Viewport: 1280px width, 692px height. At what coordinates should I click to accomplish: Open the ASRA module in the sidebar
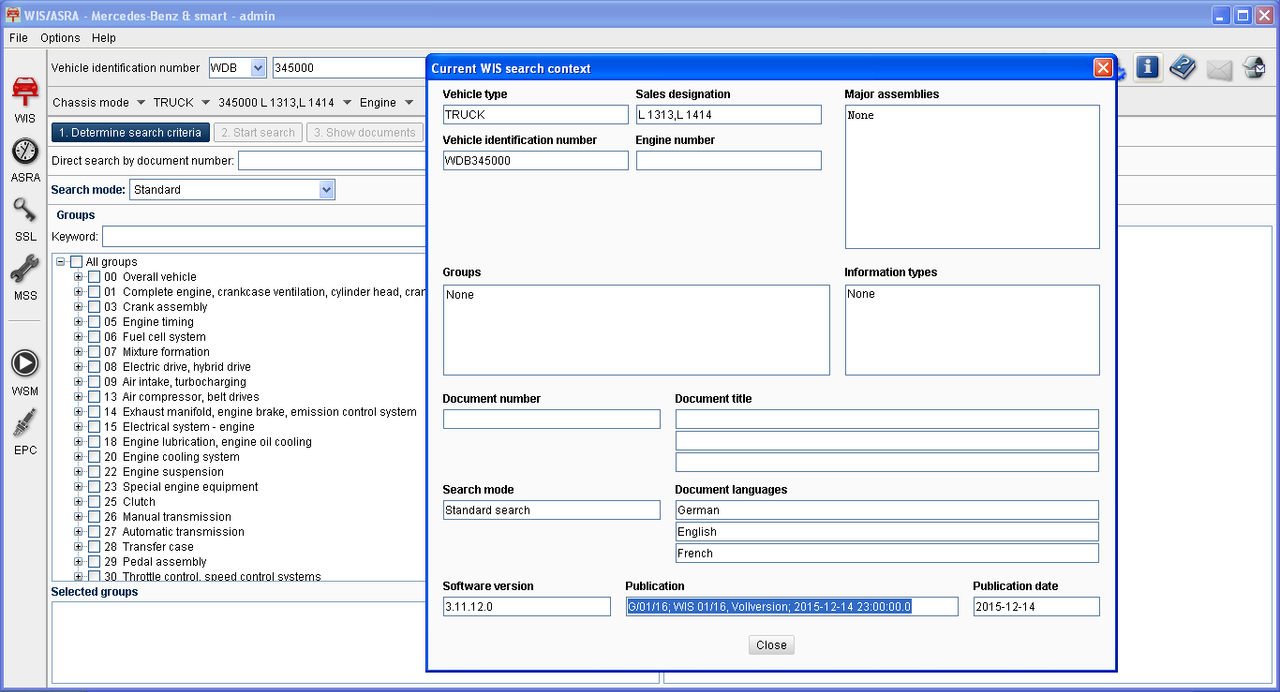25,159
